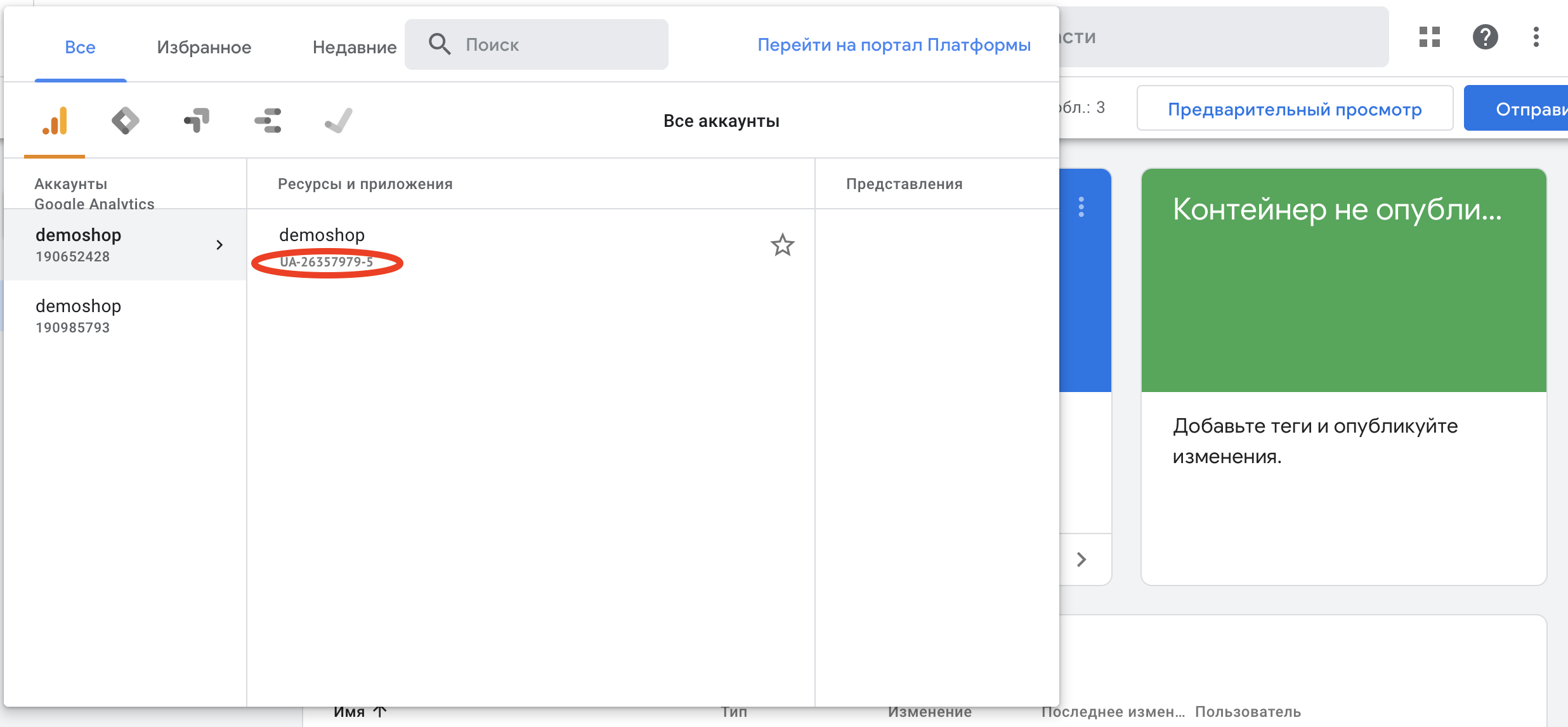Switch to the Избранное tab
The height and width of the screenshot is (727, 1568).
(204, 47)
